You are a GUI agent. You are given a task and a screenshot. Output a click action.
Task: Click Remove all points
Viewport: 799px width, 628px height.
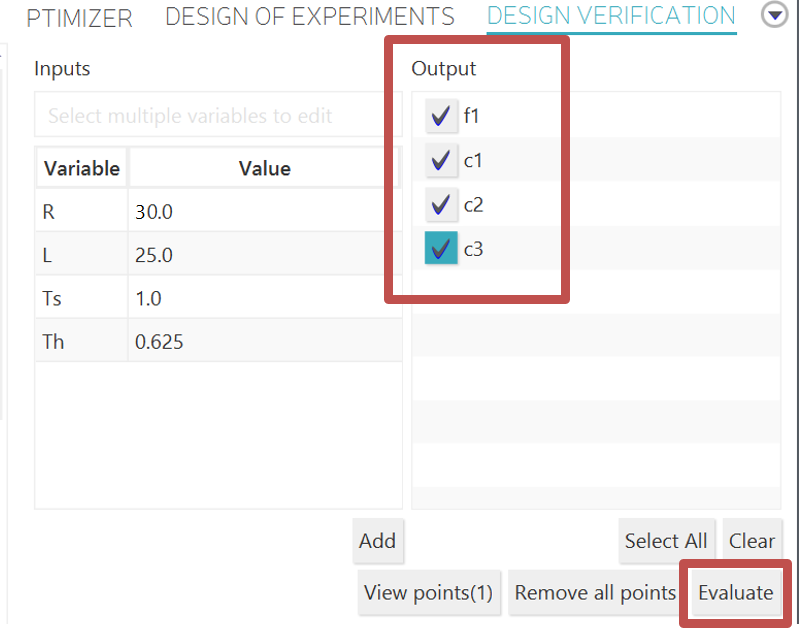pyautogui.click(x=595, y=593)
